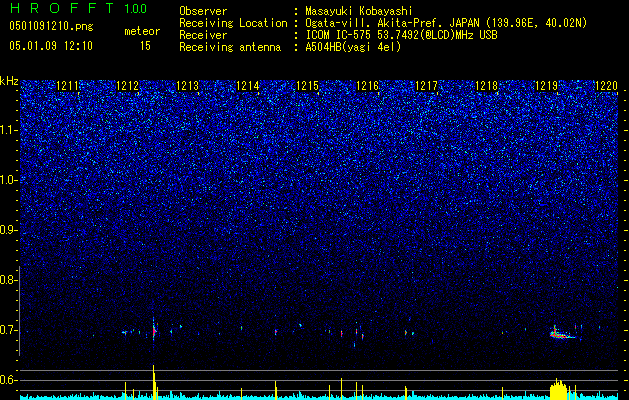The height and width of the screenshot is (400, 629).
Task: Click the 1212 time marker
Action: 128,86
